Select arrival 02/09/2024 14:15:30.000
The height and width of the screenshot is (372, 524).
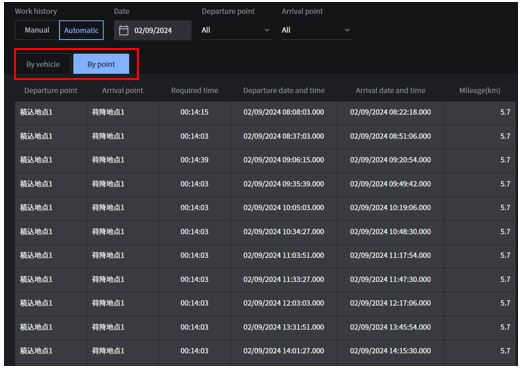(390, 351)
